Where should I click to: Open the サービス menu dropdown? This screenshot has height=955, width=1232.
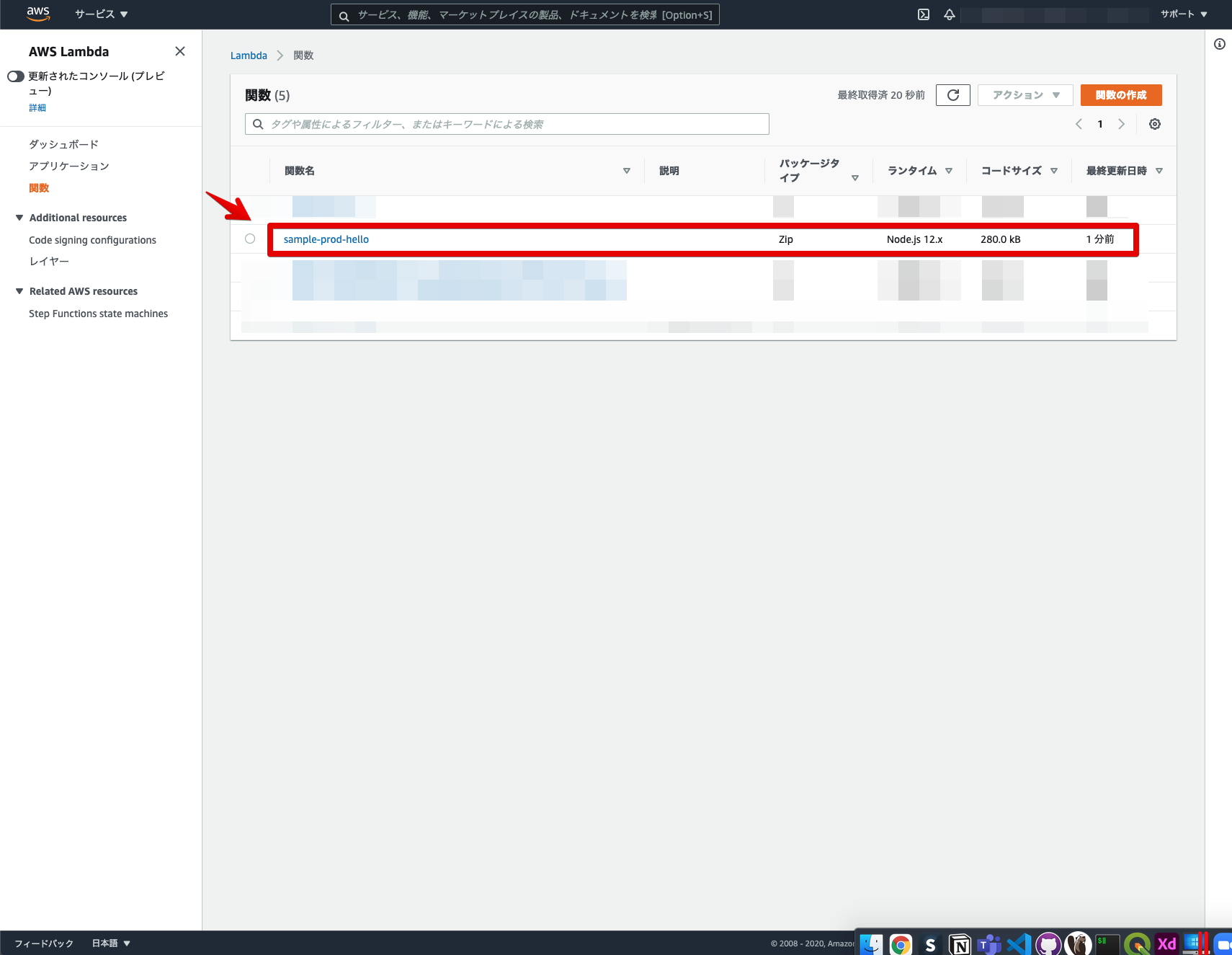102,14
